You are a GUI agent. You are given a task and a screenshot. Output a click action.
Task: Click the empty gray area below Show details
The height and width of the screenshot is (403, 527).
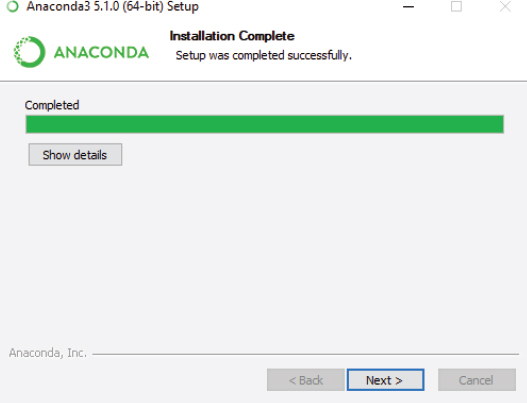(x=264, y=252)
